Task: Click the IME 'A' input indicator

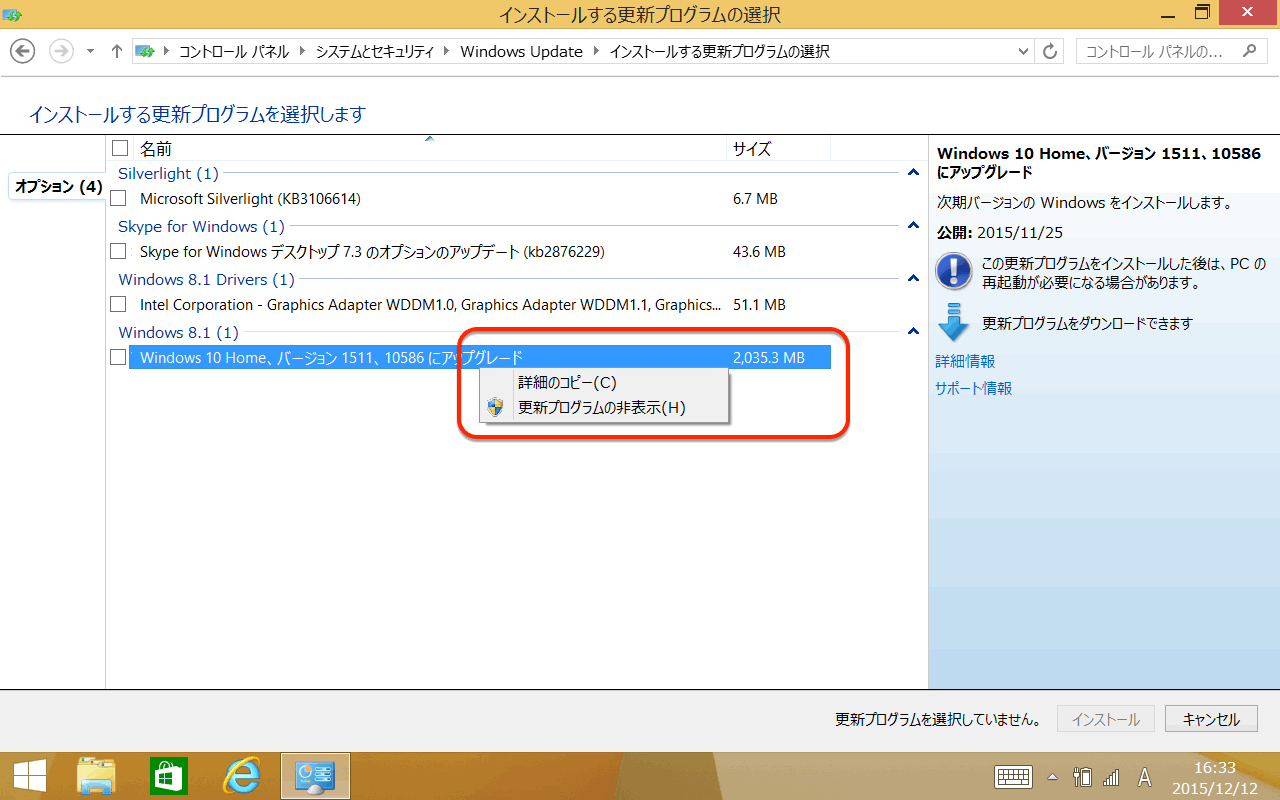Action: coord(1145,777)
